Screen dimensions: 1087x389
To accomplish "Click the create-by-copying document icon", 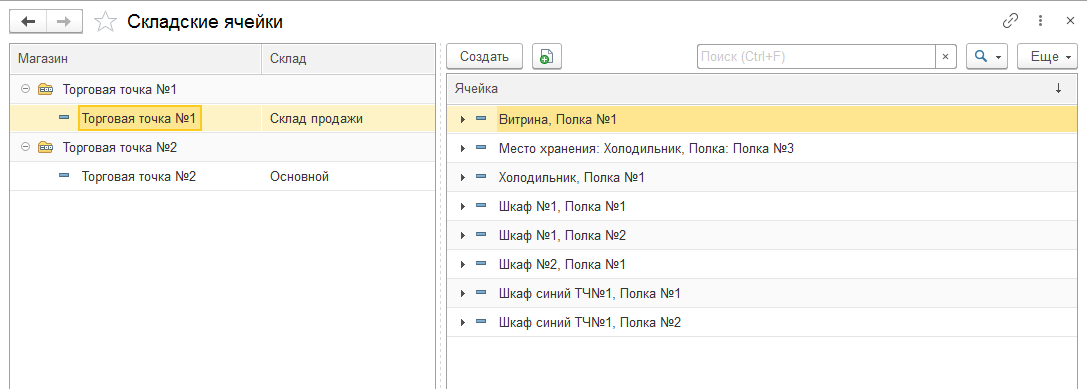I will pyautogui.click(x=546, y=57).
